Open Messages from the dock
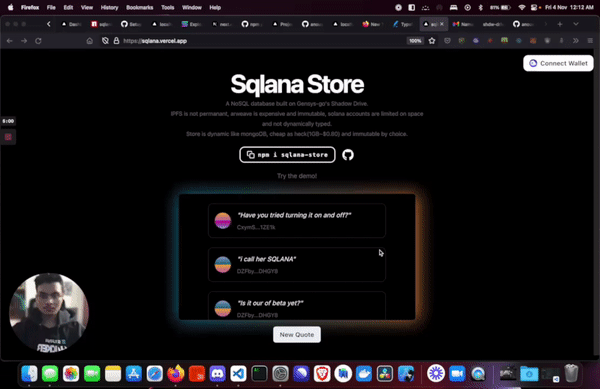Screen dimensions: 600x389 tap(50, 374)
